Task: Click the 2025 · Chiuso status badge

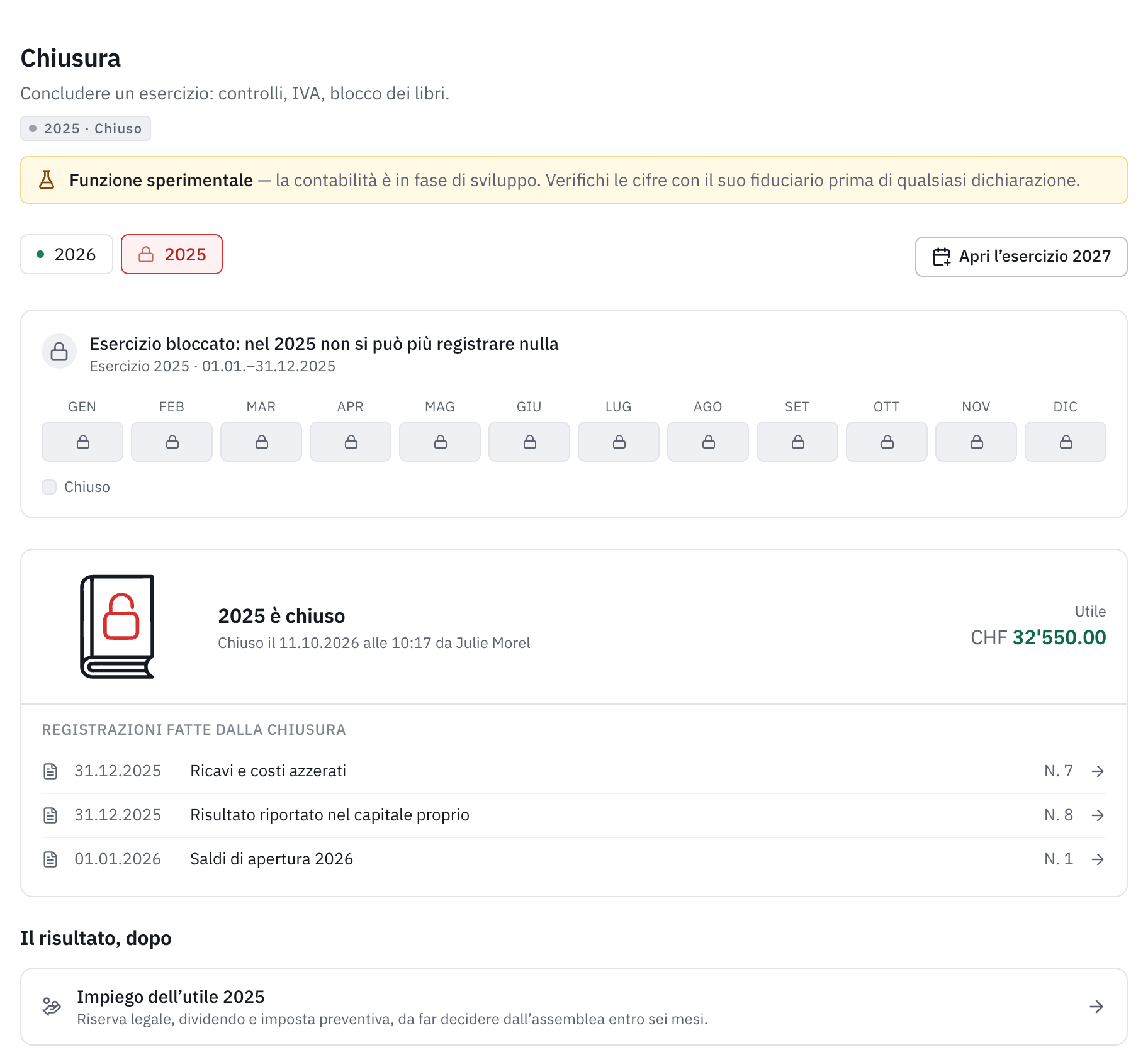Action: click(x=86, y=128)
